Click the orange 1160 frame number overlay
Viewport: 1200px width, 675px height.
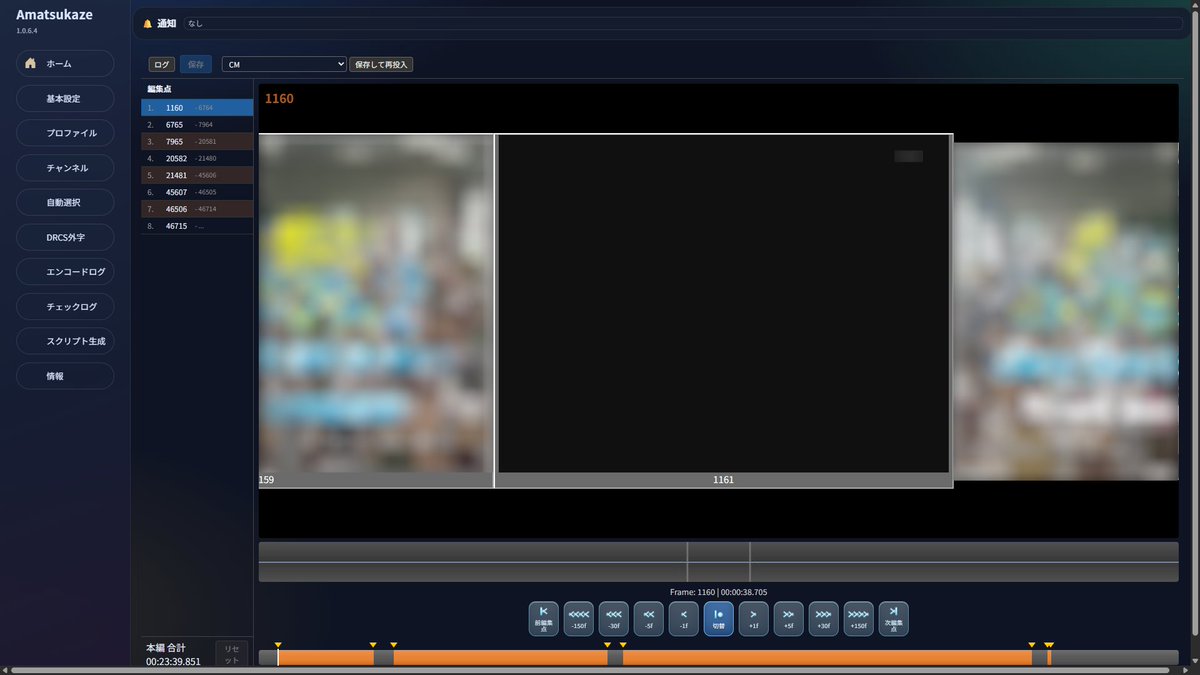[279, 99]
